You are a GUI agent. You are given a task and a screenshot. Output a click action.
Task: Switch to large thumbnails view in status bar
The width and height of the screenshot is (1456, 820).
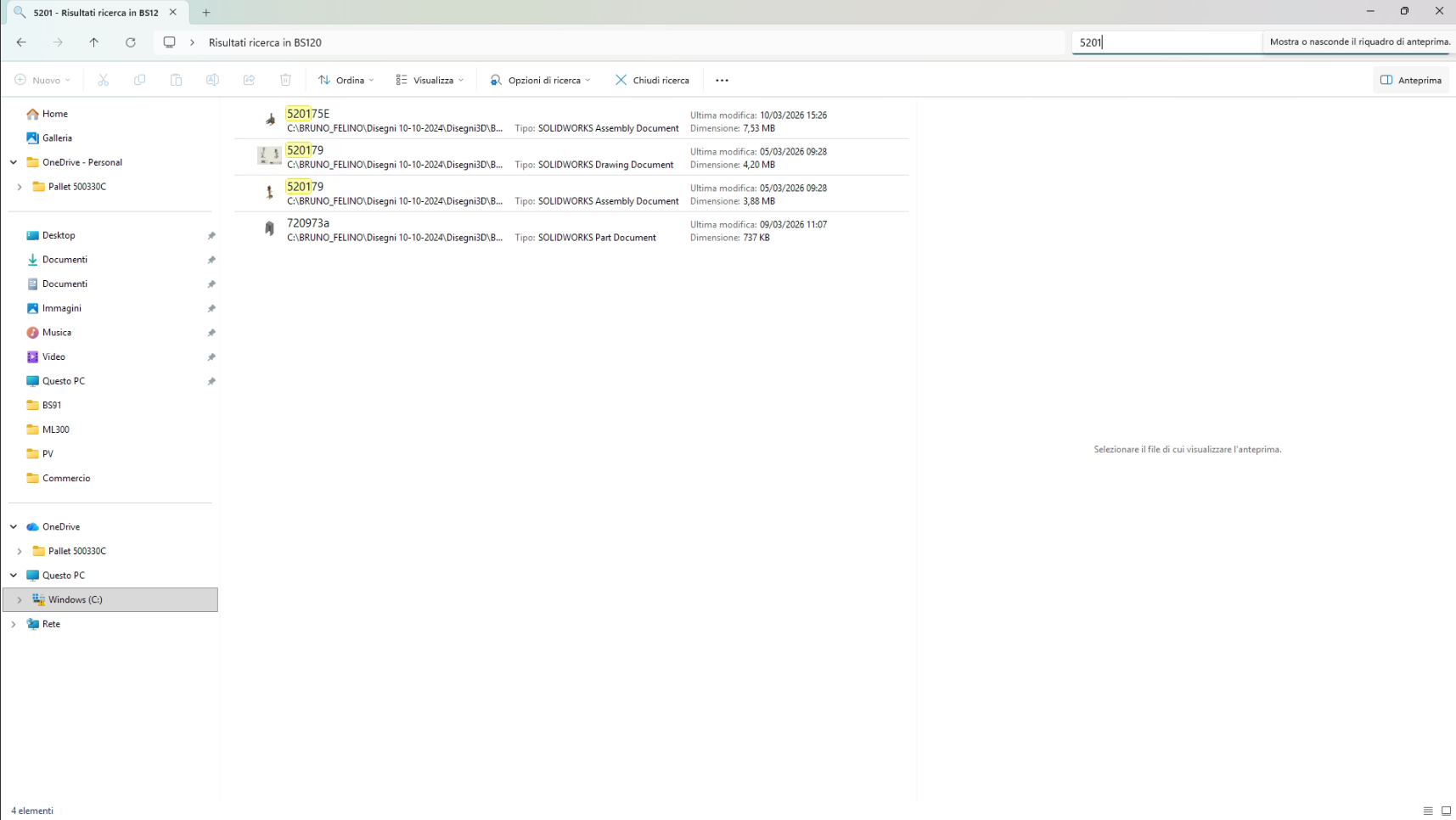click(x=1447, y=811)
